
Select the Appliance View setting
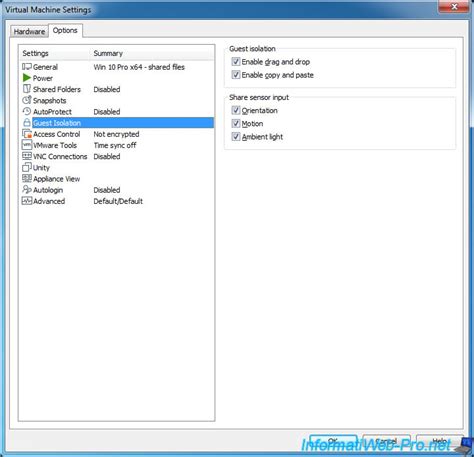coord(57,179)
